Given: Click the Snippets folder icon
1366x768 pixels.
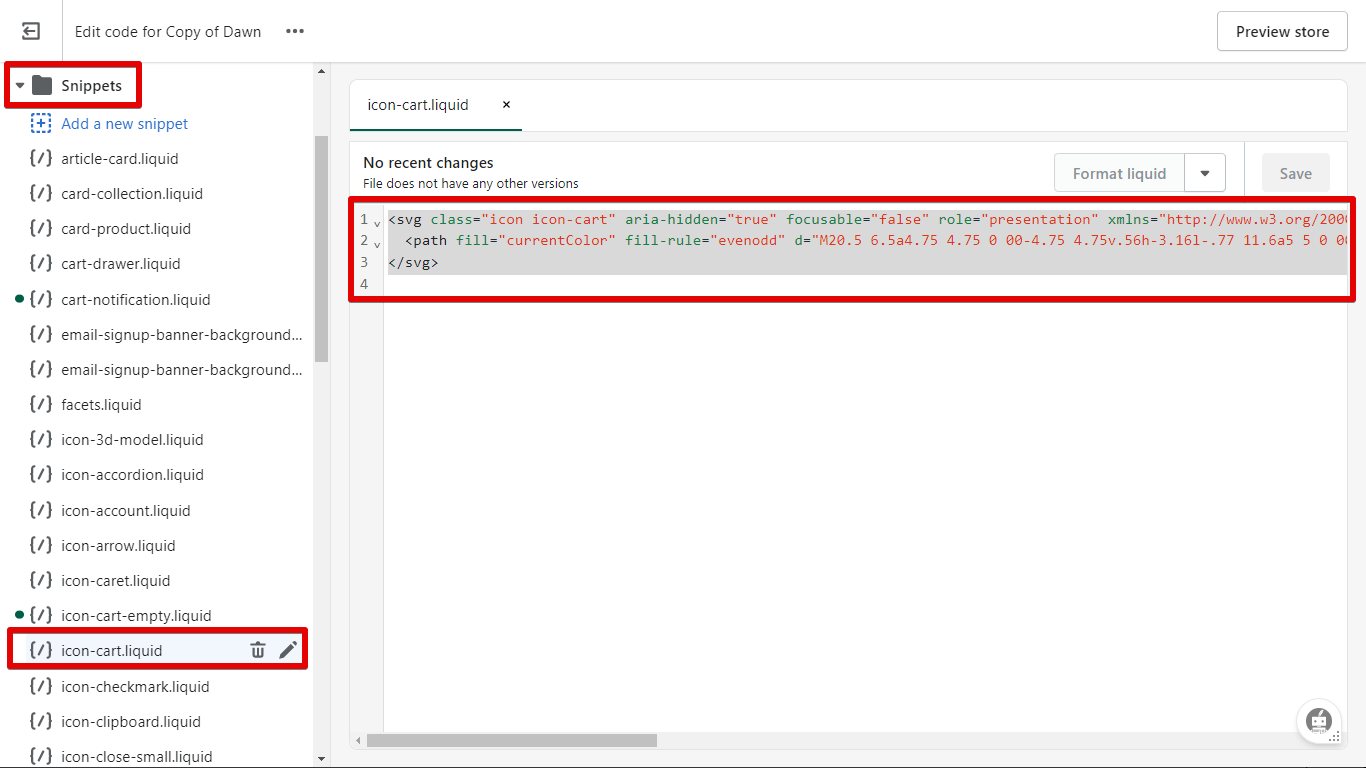Looking at the screenshot, I should 42,86.
